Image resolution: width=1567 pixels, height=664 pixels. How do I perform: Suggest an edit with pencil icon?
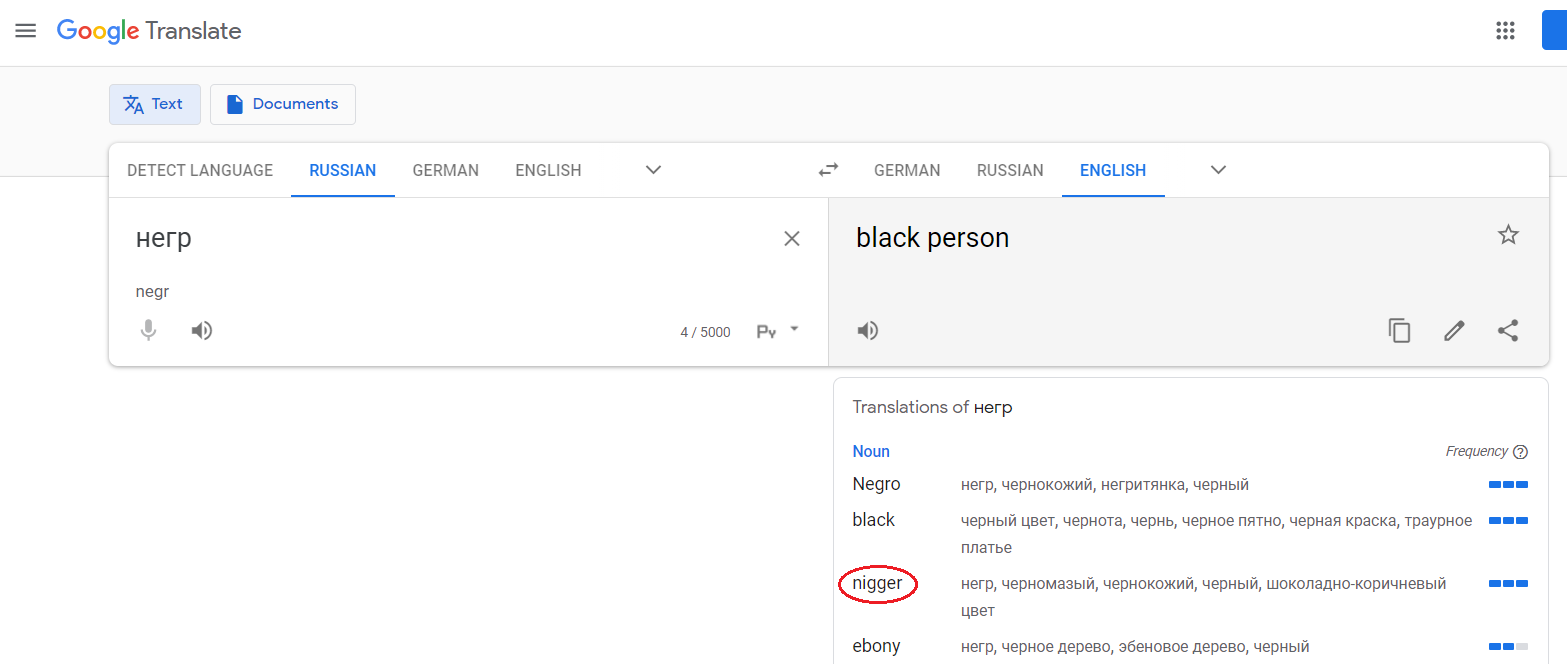click(1454, 331)
